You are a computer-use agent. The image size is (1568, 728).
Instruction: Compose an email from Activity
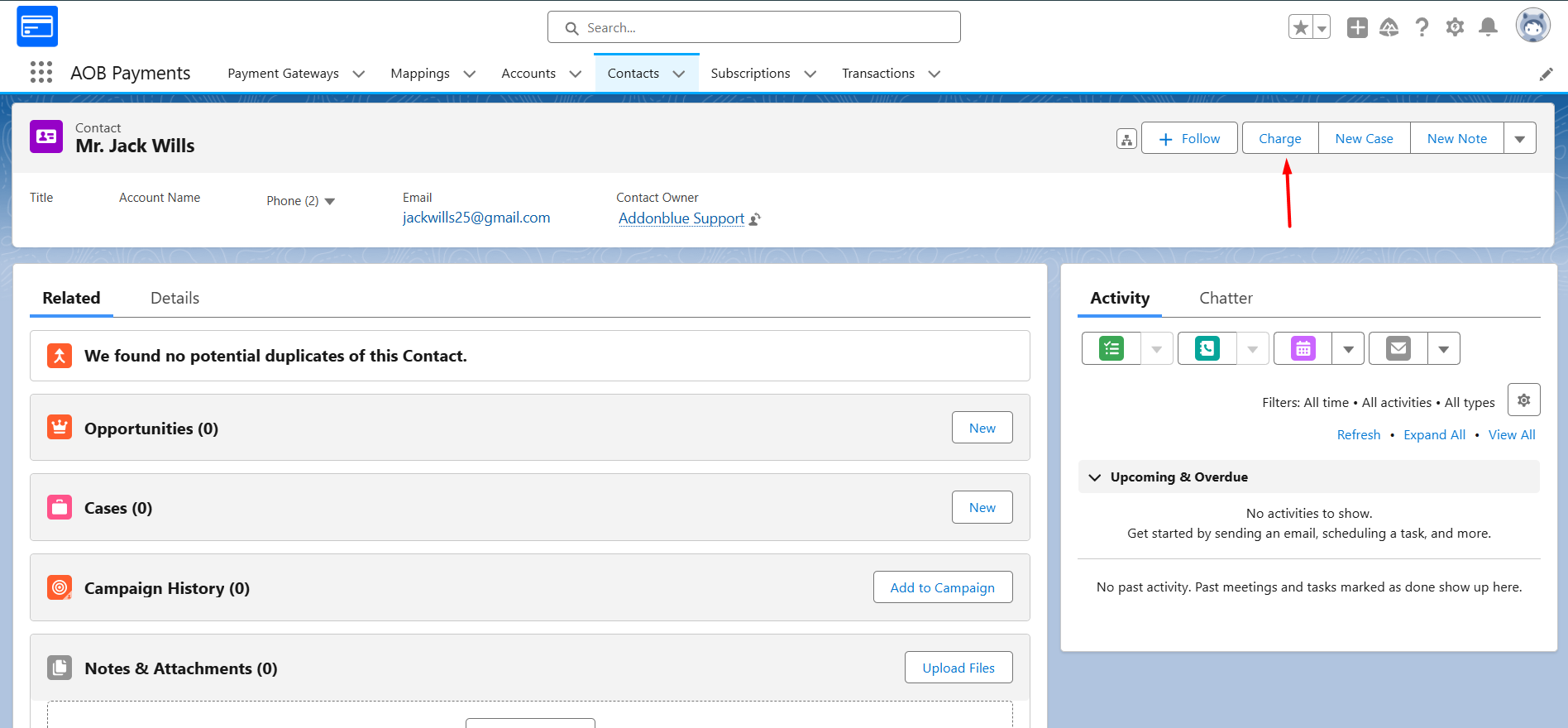tap(1398, 348)
